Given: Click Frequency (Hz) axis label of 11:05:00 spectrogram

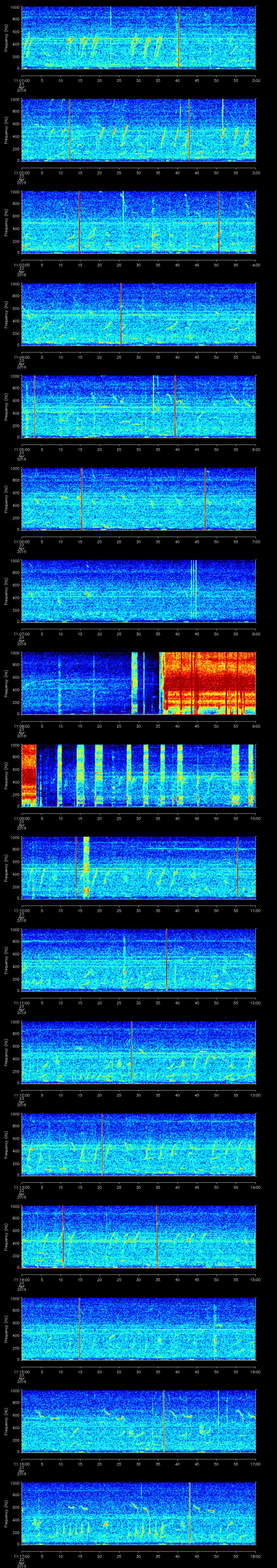Looking at the screenshot, I should click(6, 407).
